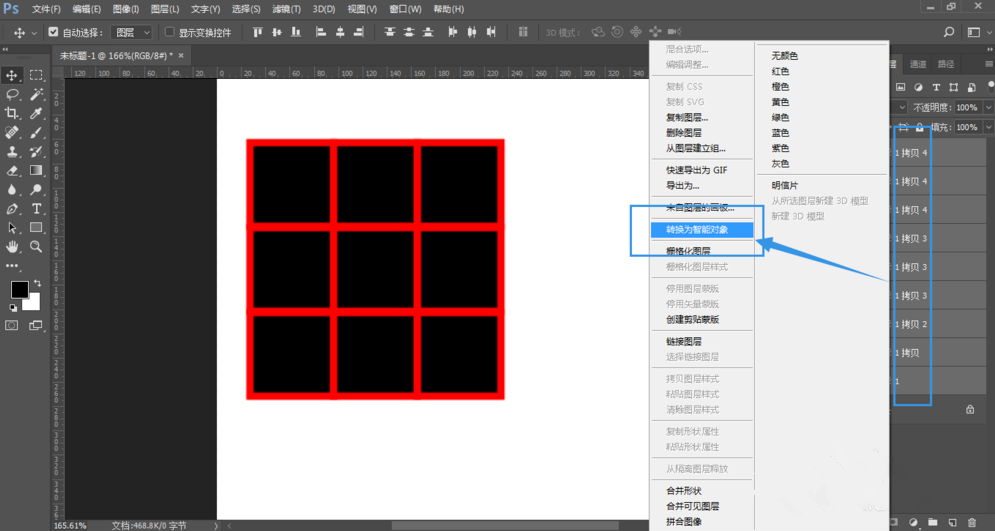Activate the Zoom tool in toolbox
Screen dimensions: 995x531
point(36,246)
